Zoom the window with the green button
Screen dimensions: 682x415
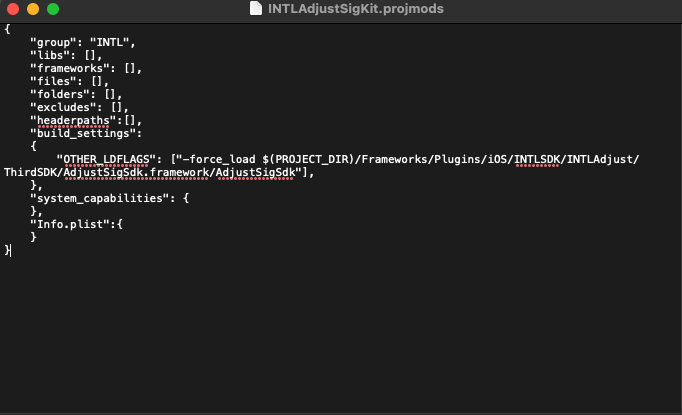(53, 9)
